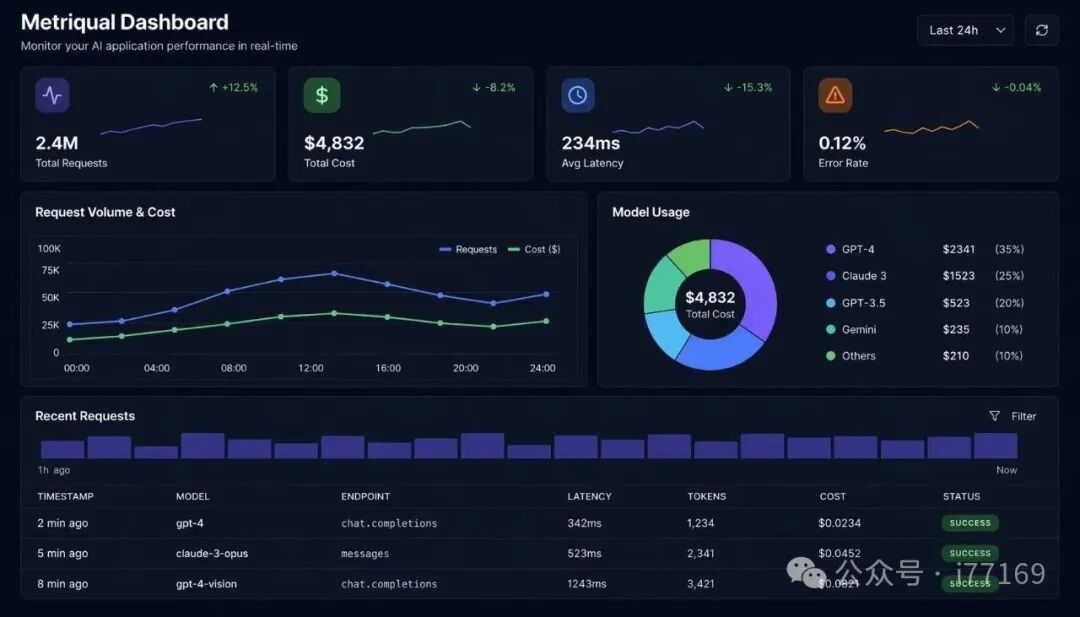Click the COST column header

[x=832, y=496]
